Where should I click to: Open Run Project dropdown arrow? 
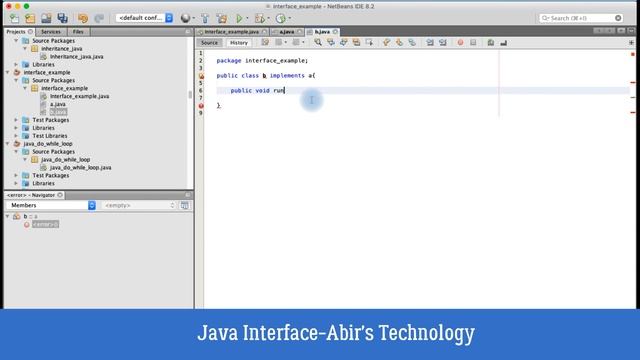pos(247,18)
